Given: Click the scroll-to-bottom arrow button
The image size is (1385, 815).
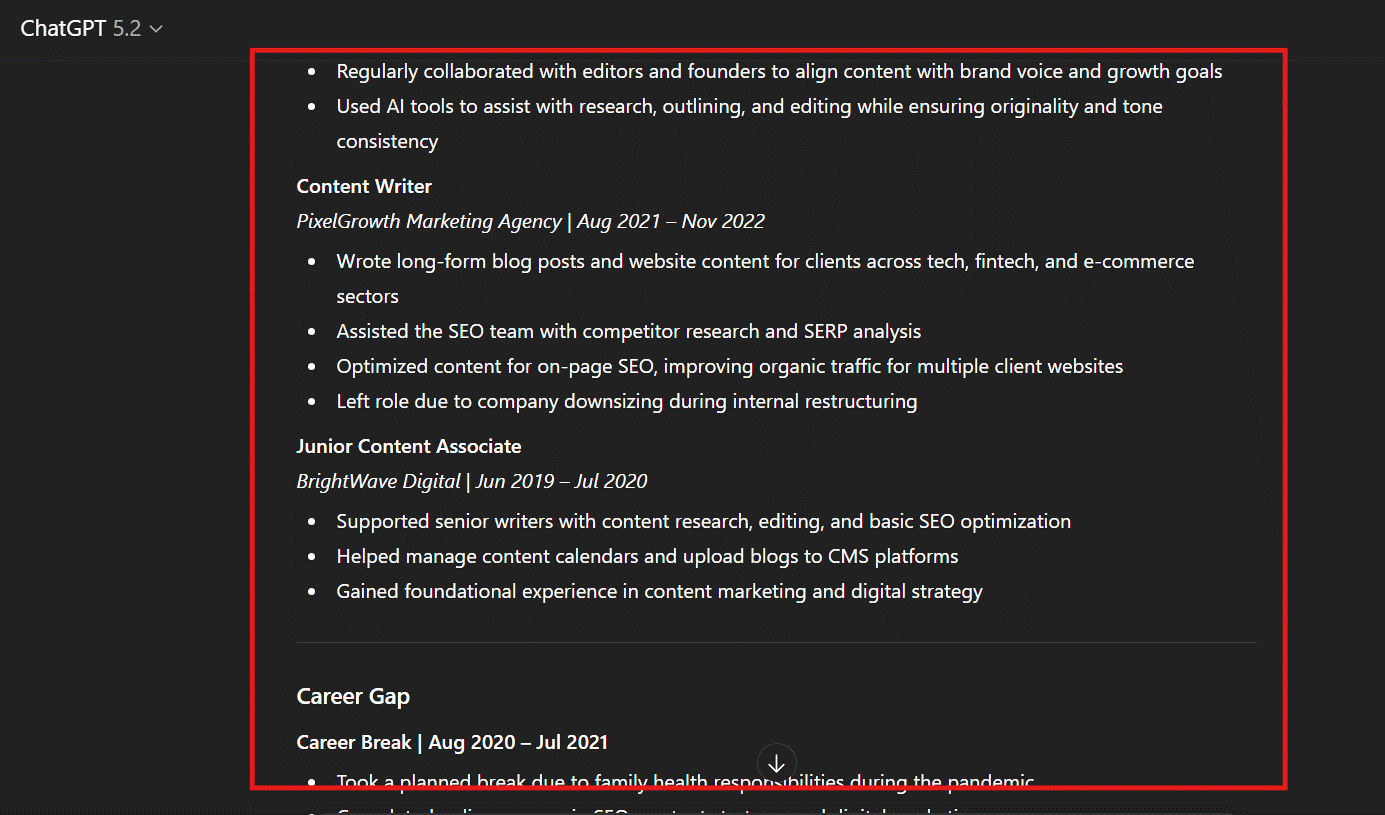Looking at the screenshot, I should (776, 763).
